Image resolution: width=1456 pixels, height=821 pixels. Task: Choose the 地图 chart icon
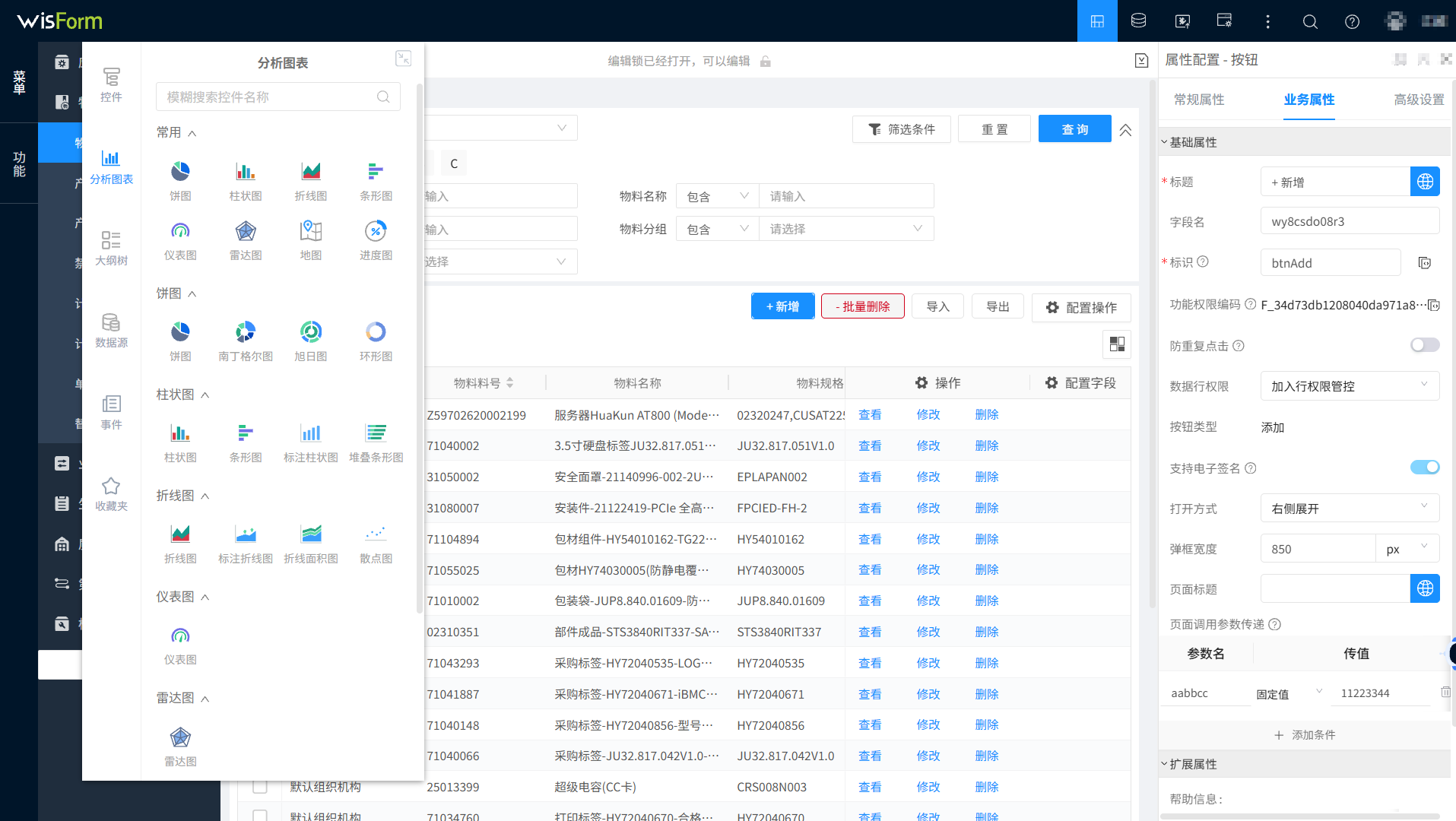click(311, 239)
